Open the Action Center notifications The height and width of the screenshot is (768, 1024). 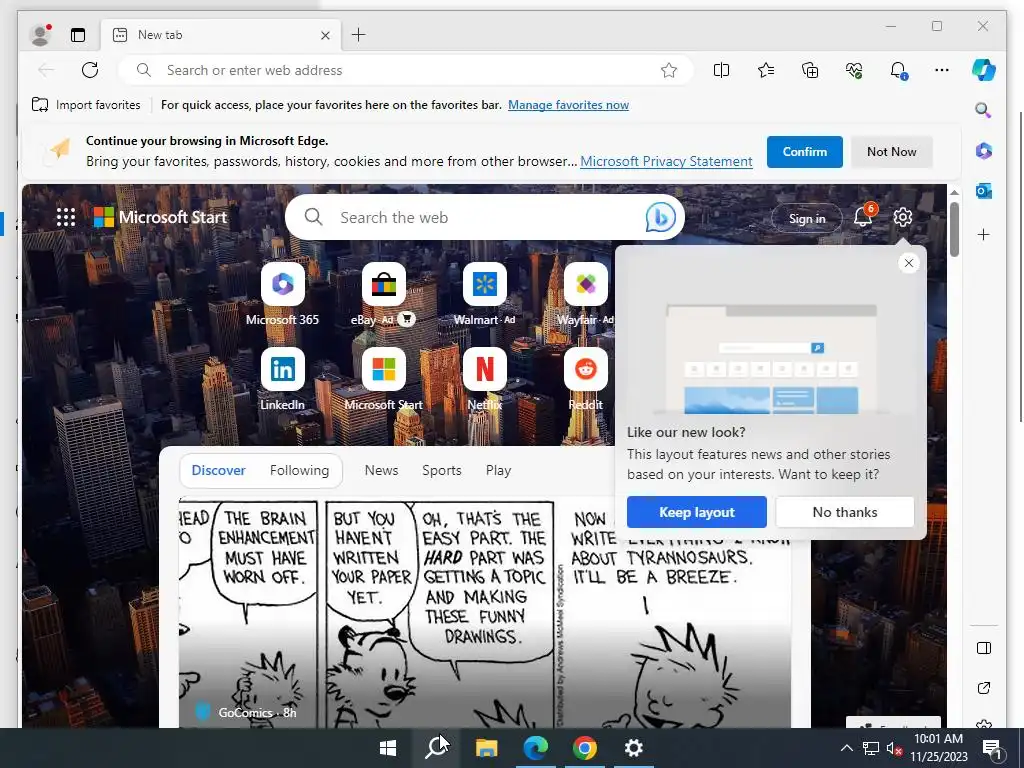(993, 749)
